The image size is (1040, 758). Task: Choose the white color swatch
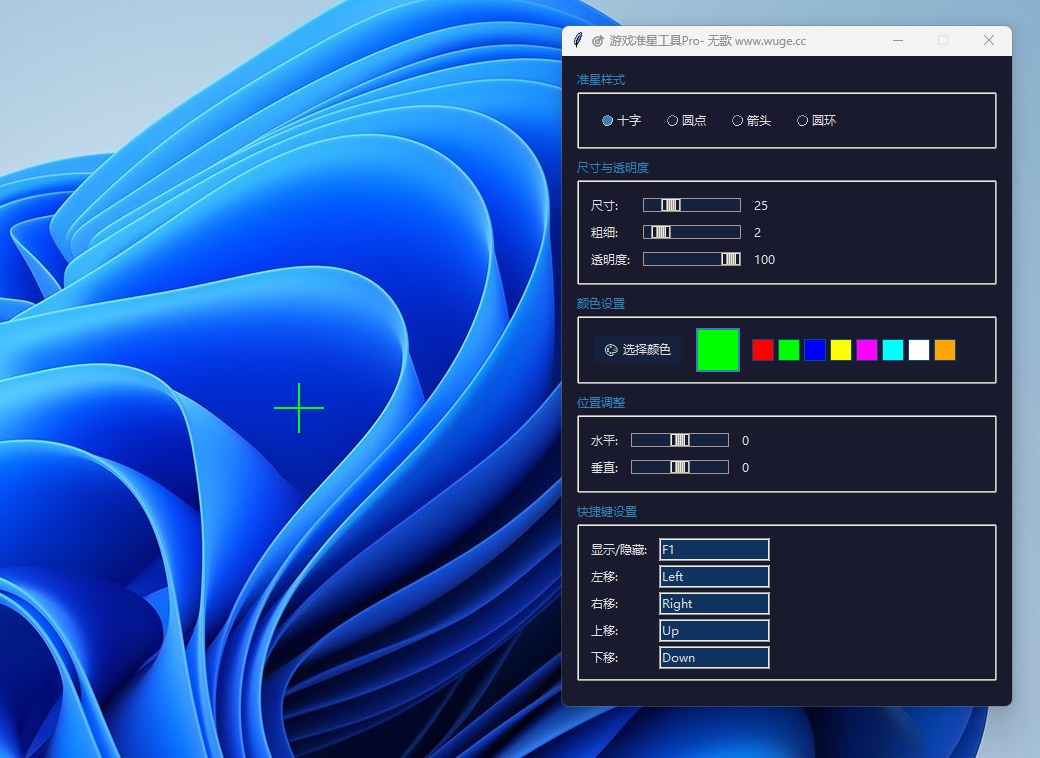coord(919,350)
